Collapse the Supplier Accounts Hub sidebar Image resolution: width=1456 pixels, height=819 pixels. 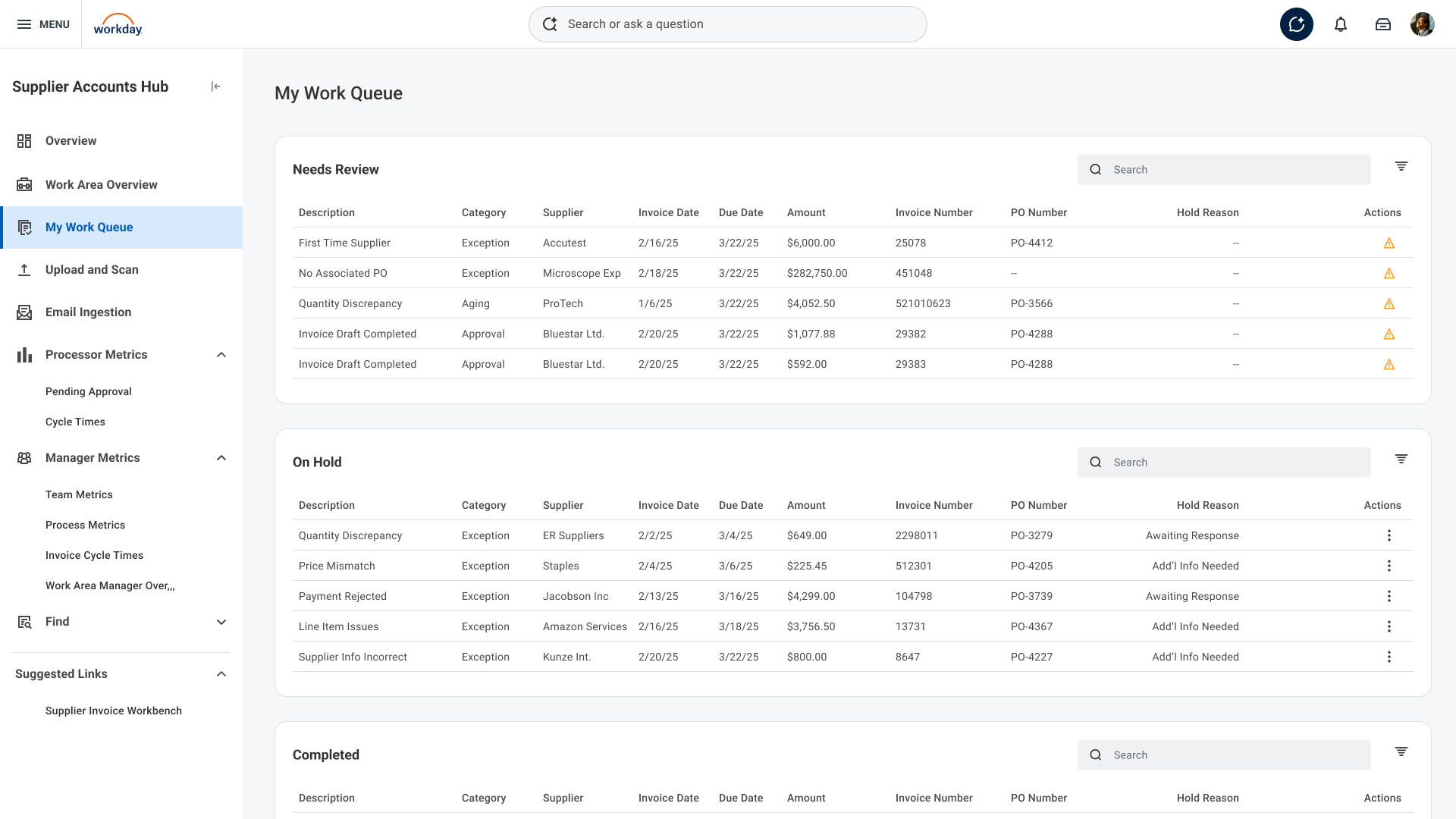[x=215, y=86]
